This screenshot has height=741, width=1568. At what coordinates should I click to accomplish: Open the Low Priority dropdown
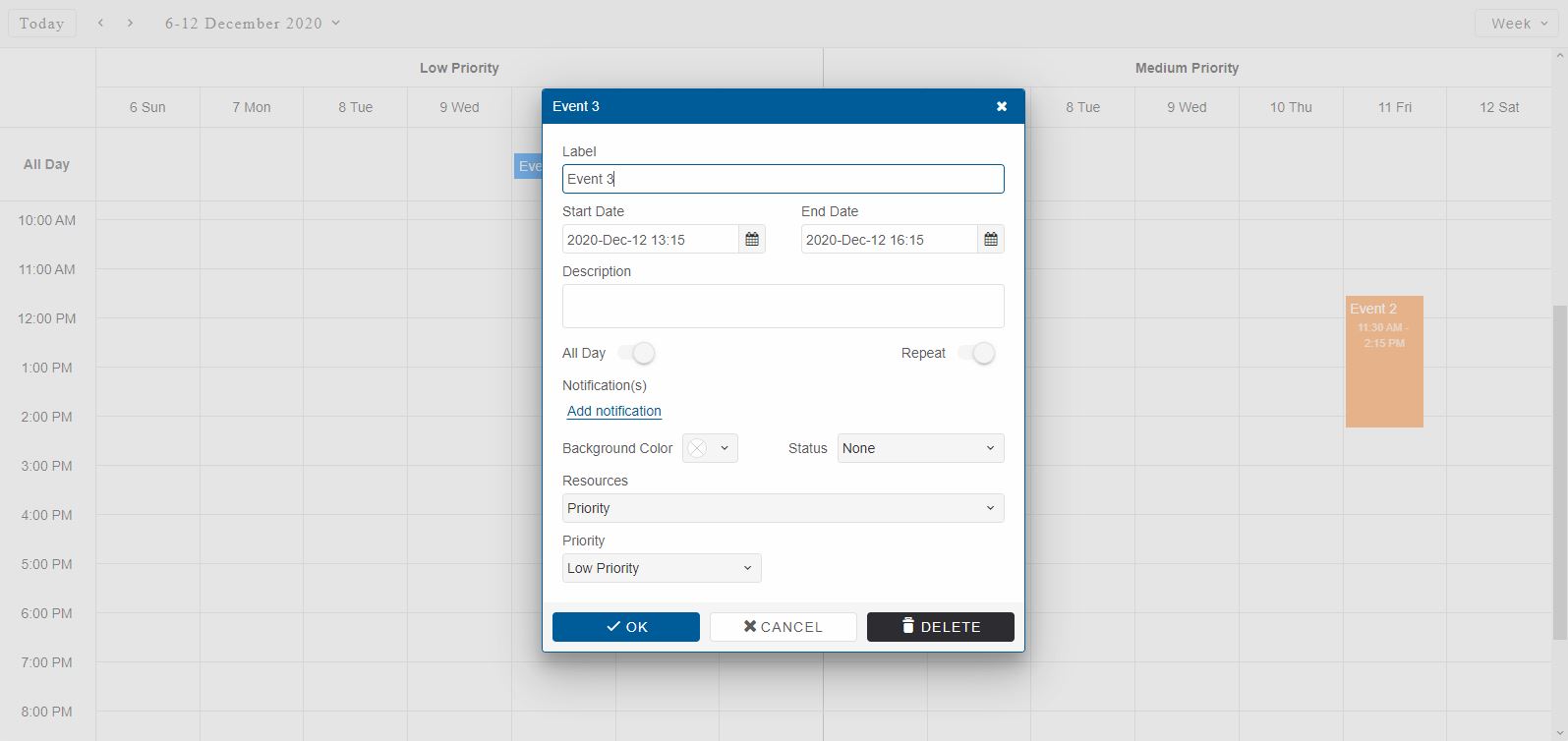click(662, 568)
